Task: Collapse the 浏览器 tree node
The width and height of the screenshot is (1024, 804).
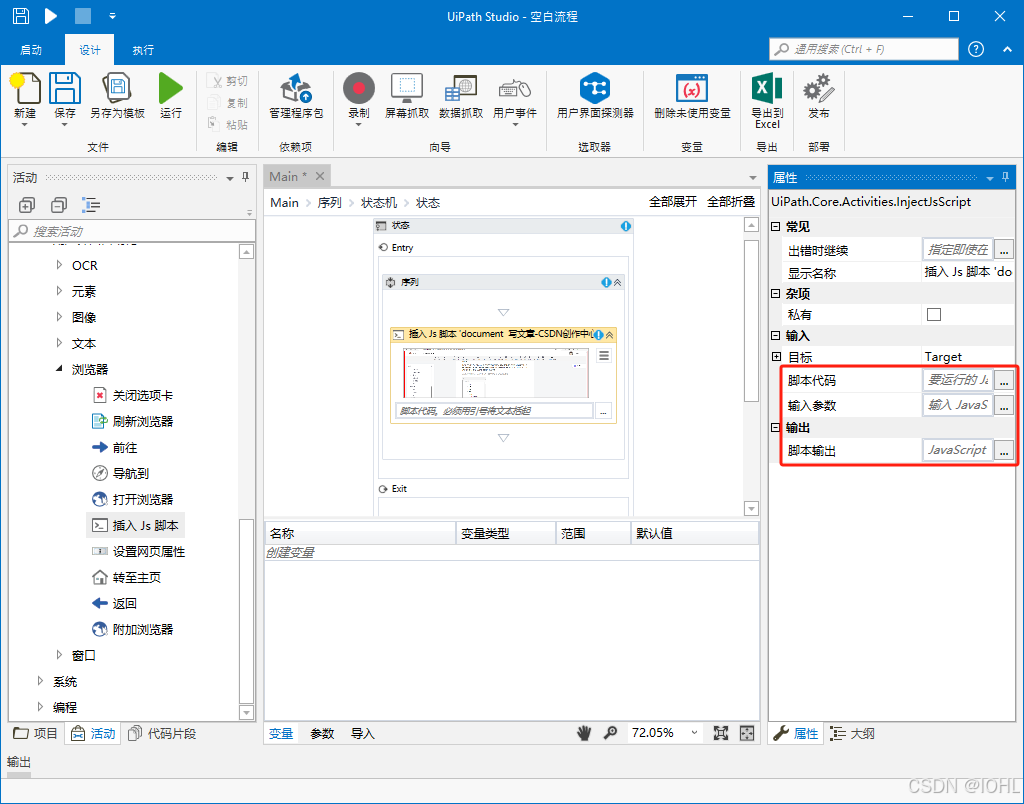Action: click(x=59, y=369)
